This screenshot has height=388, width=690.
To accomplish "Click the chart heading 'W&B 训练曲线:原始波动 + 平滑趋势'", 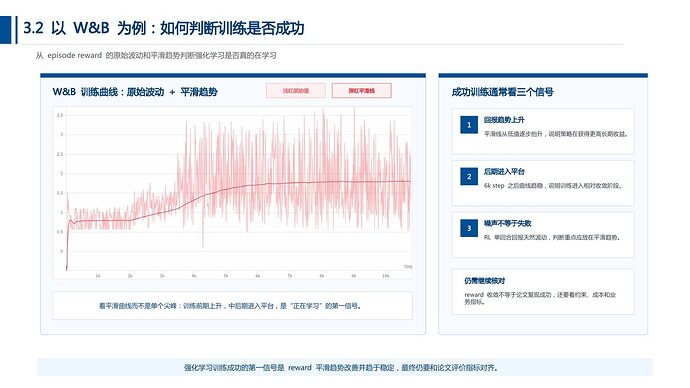I will coord(135,92).
